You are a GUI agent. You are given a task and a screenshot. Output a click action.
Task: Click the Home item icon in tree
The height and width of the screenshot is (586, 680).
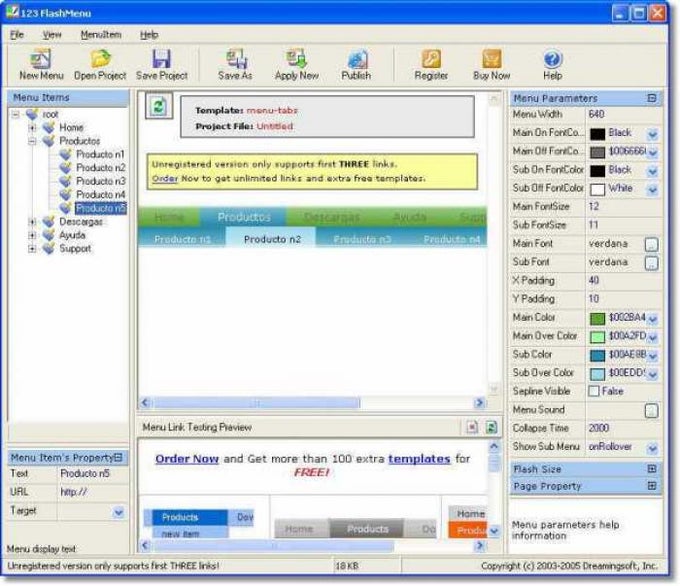tap(49, 128)
